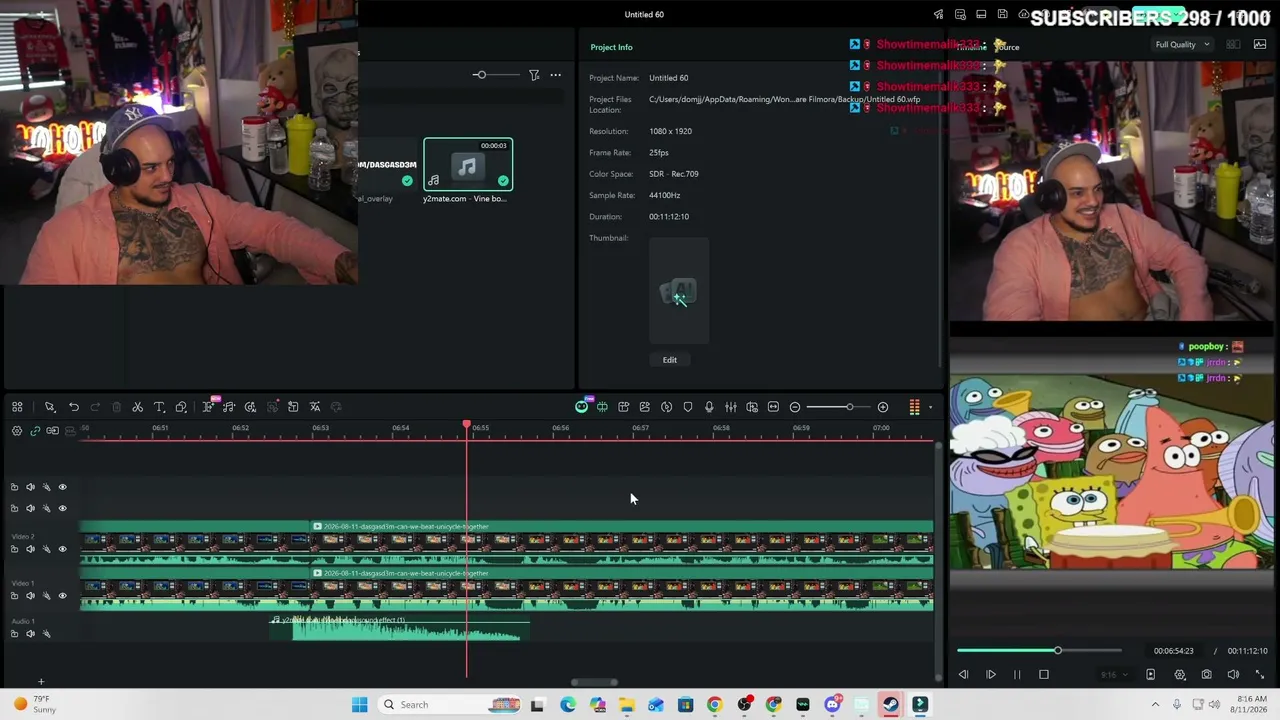Open the taskbar clock and date
Image resolution: width=1280 pixels, height=720 pixels.
point(1251,705)
